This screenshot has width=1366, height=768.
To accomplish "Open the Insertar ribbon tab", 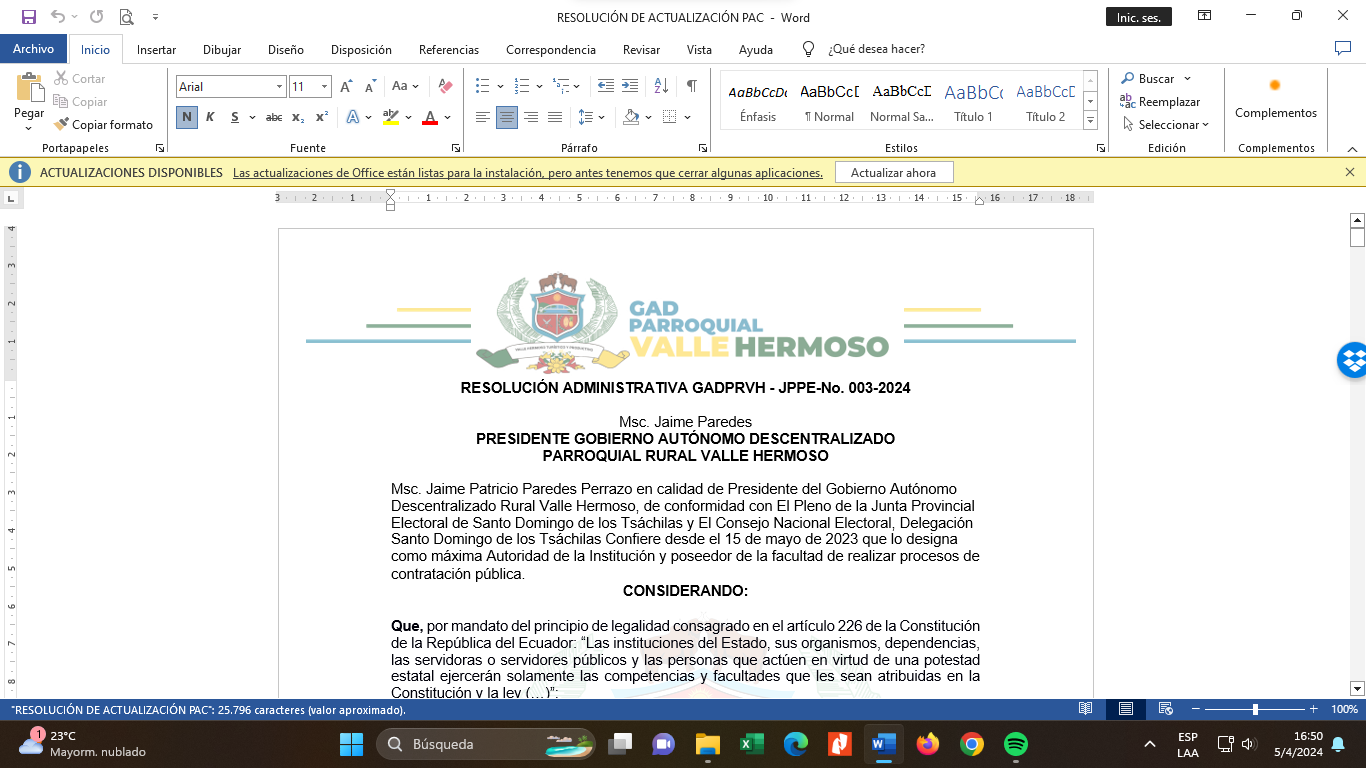I will (156, 49).
